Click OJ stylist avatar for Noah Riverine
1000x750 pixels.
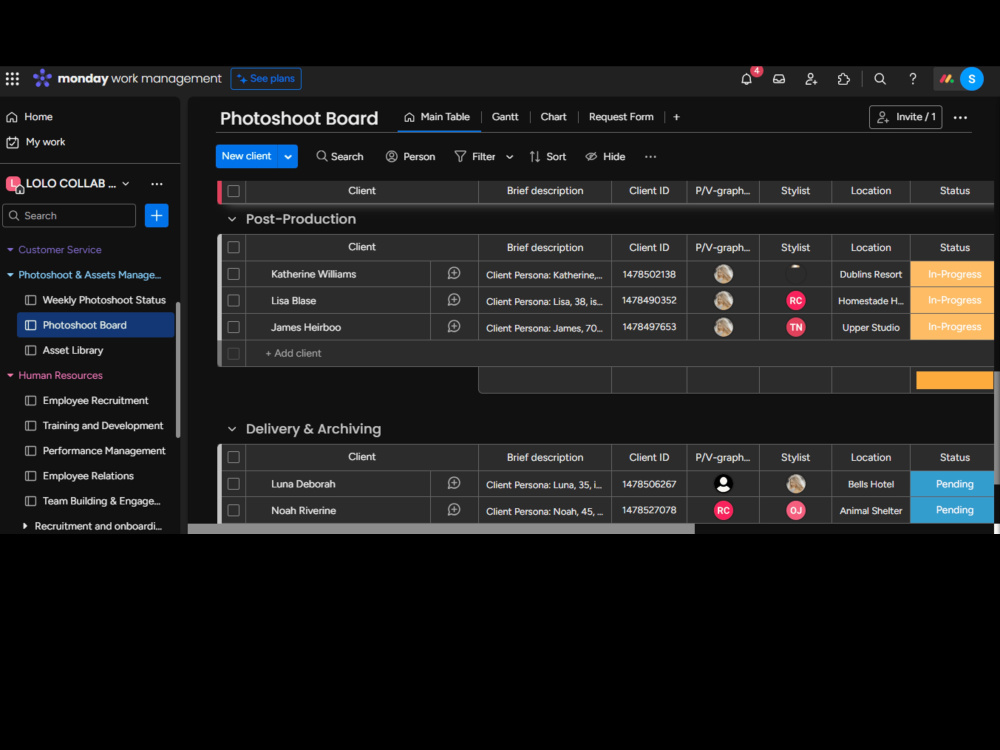pyautogui.click(x=795, y=510)
